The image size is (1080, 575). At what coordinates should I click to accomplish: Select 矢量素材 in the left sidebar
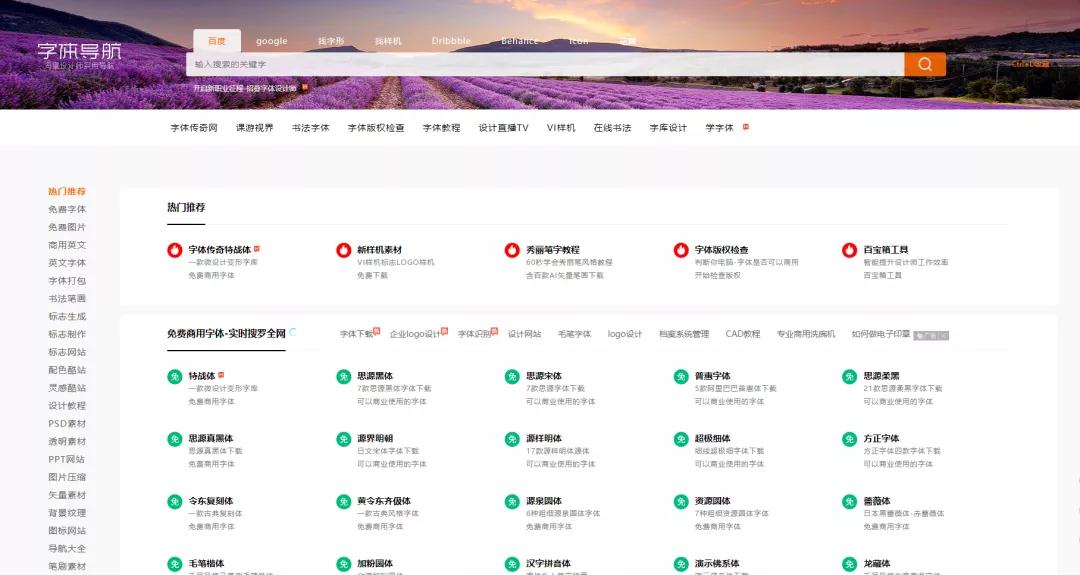(x=67, y=495)
